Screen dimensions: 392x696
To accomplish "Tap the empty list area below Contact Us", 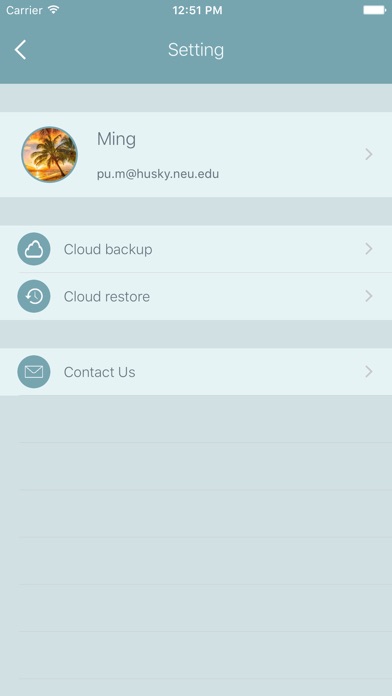I will point(196,546).
